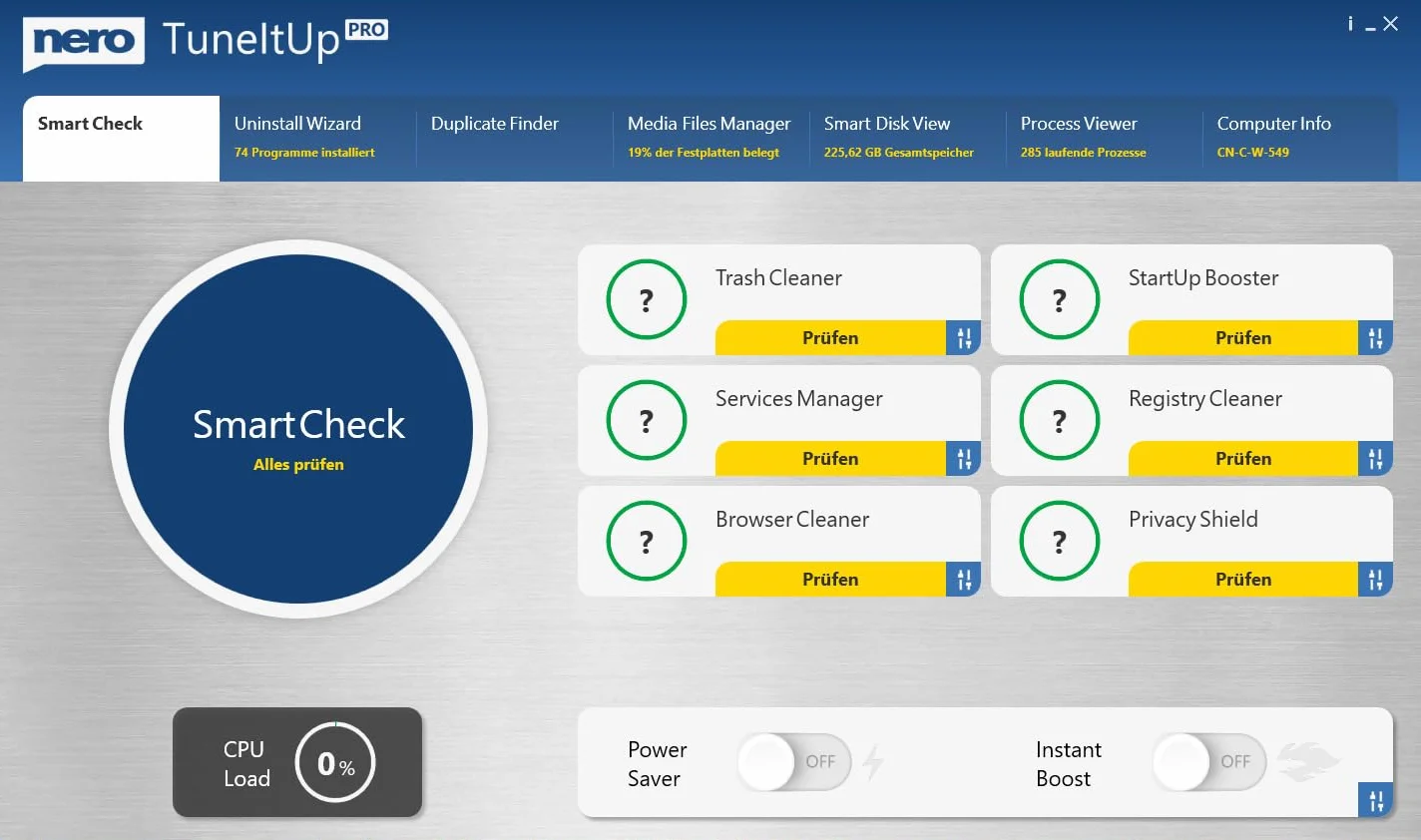Click the '285 laufende Prozesse' text
Screen dimensions: 1421x840
tap(1083, 153)
